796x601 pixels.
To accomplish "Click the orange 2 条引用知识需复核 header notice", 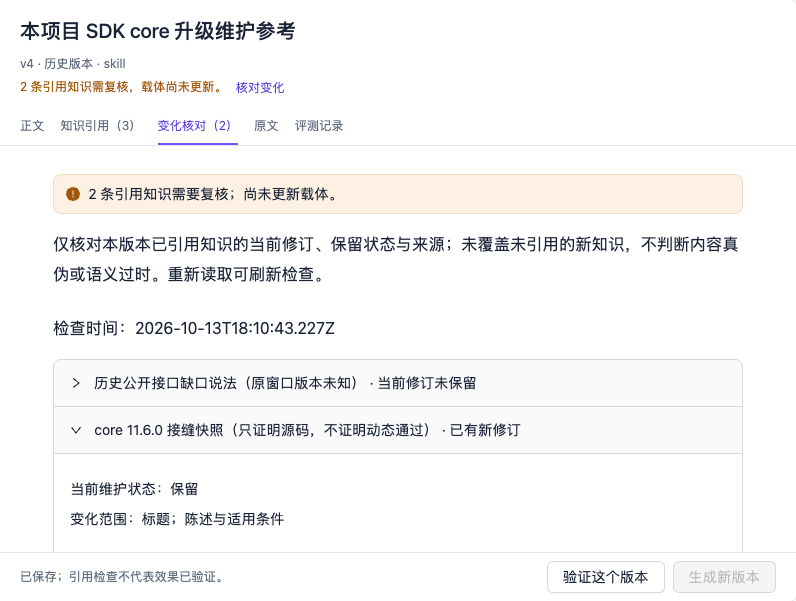I will (121, 87).
